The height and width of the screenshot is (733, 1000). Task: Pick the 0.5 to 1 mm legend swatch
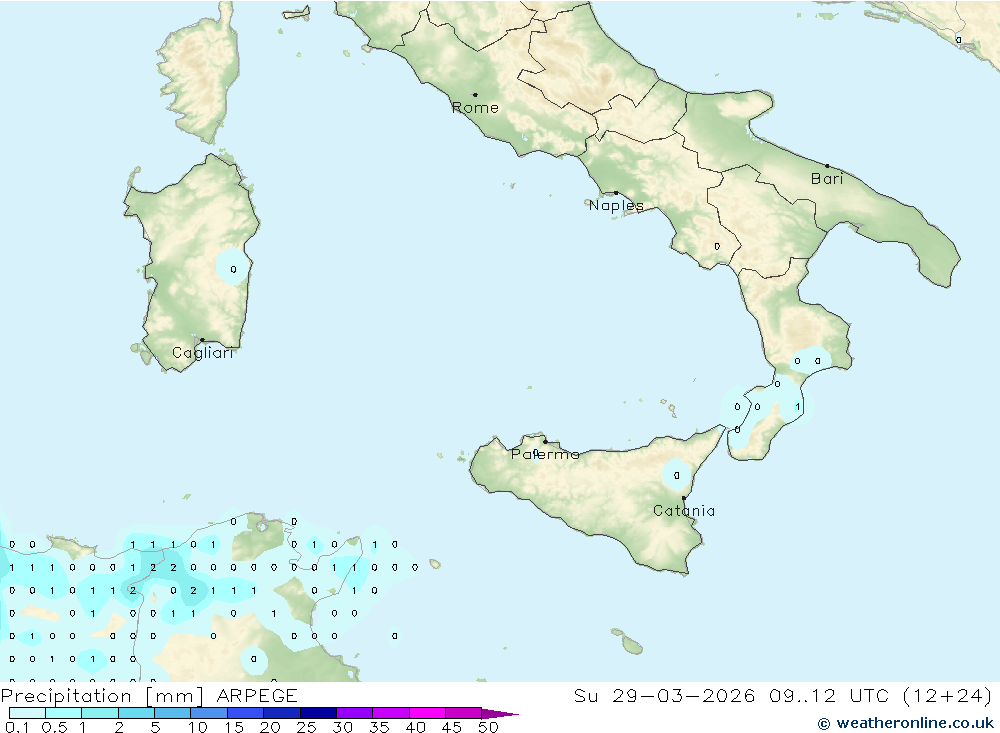point(64,713)
